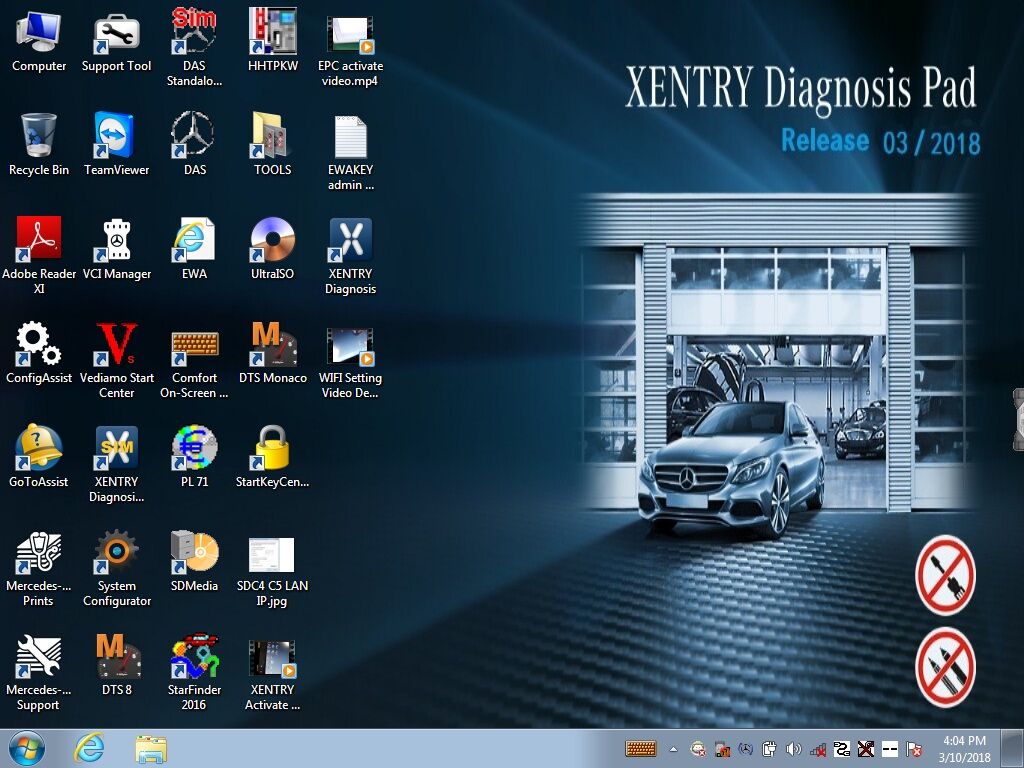Select the Mercedes Support shortcut
The height and width of the screenshot is (768, 1024).
click(39, 671)
